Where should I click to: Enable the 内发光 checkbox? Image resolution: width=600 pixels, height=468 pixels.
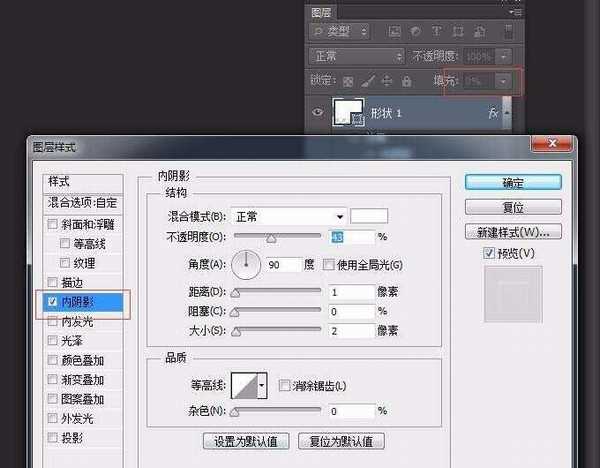click(x=52, y=321)
